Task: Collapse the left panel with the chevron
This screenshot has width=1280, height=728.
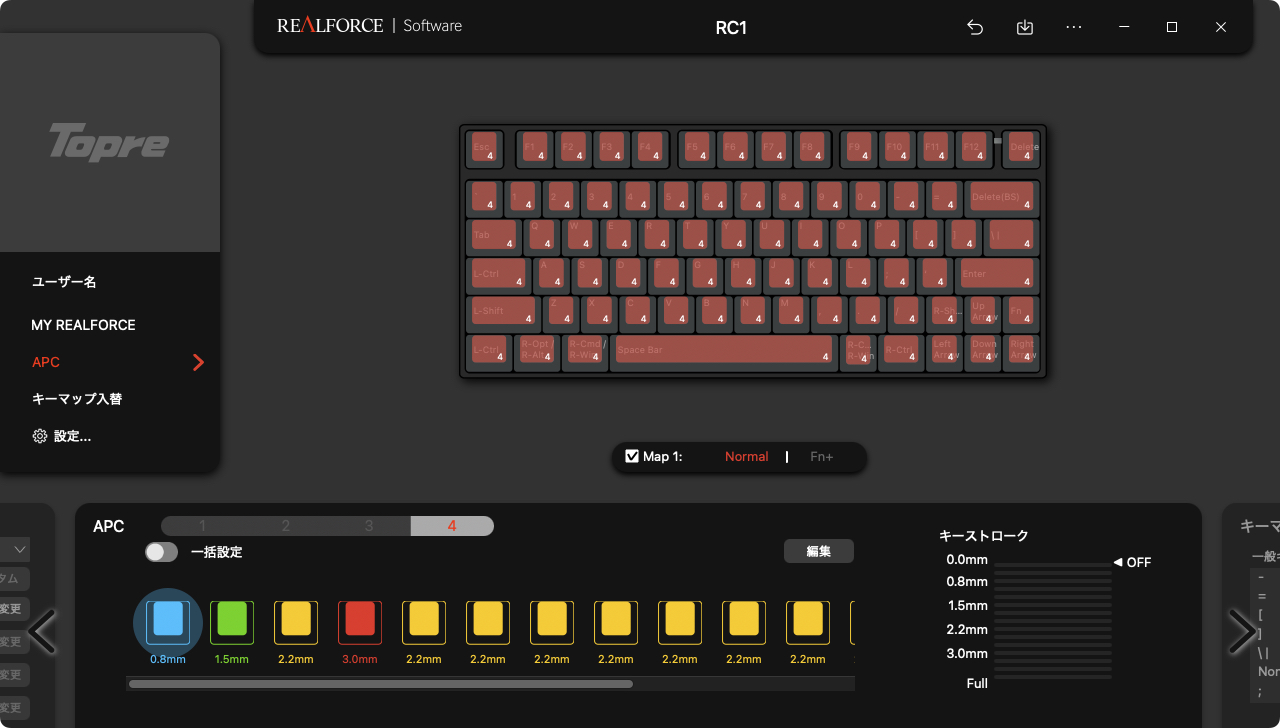Action: point(43,631)
